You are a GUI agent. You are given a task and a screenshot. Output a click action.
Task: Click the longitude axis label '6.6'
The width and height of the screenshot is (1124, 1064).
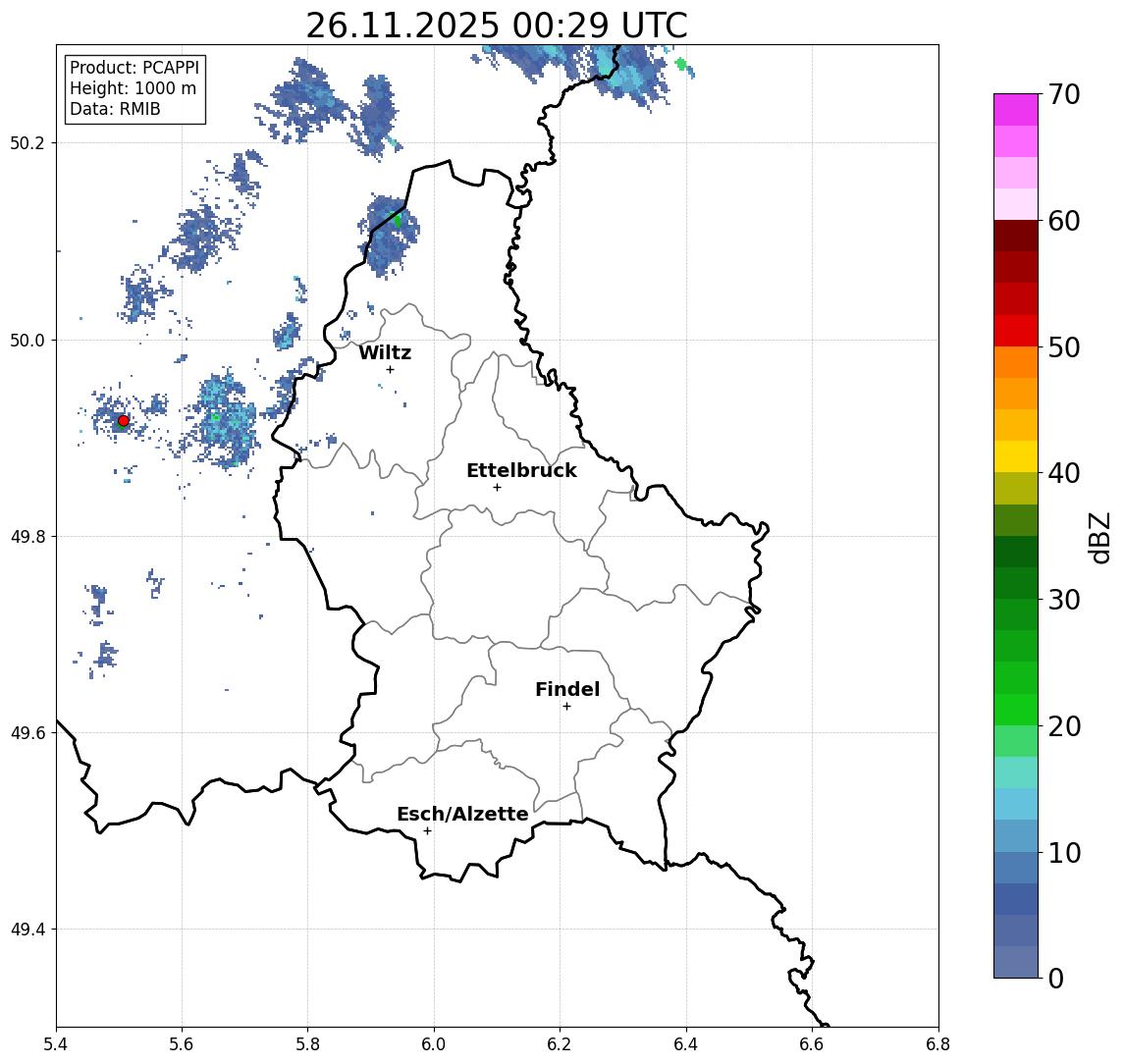tap(812, 1044)
